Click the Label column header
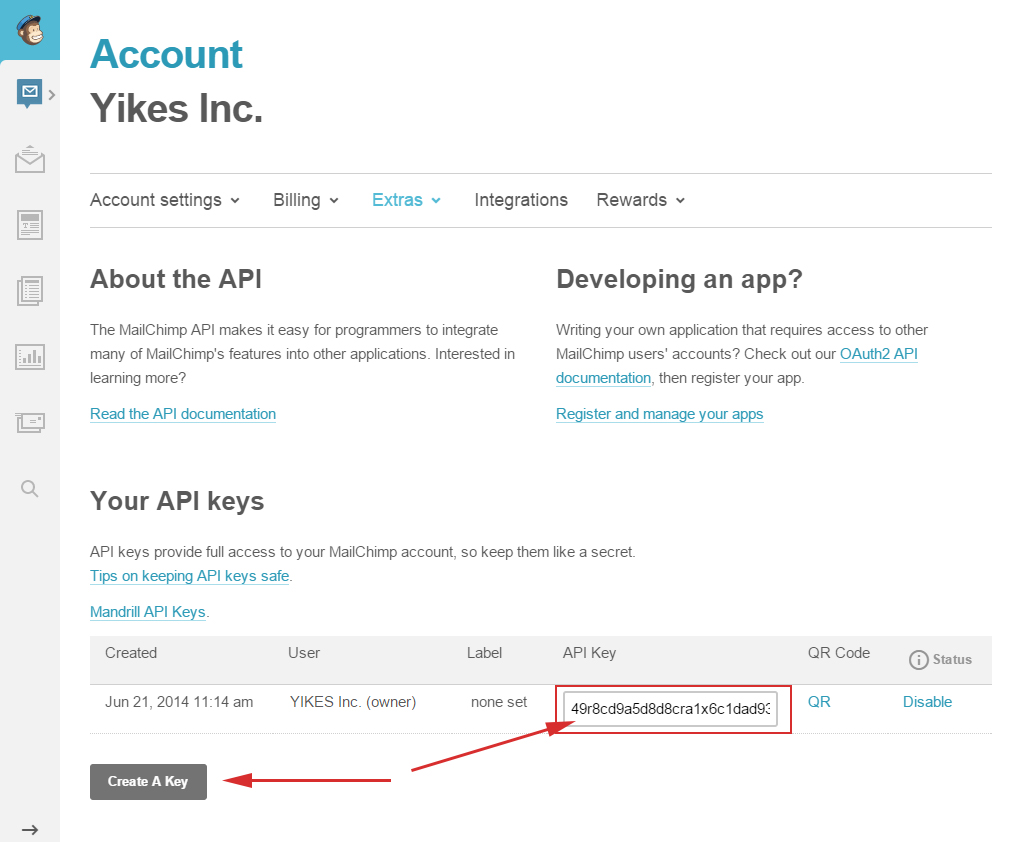This screenshot has width=1022, height=842. click(x=484, y=653)
